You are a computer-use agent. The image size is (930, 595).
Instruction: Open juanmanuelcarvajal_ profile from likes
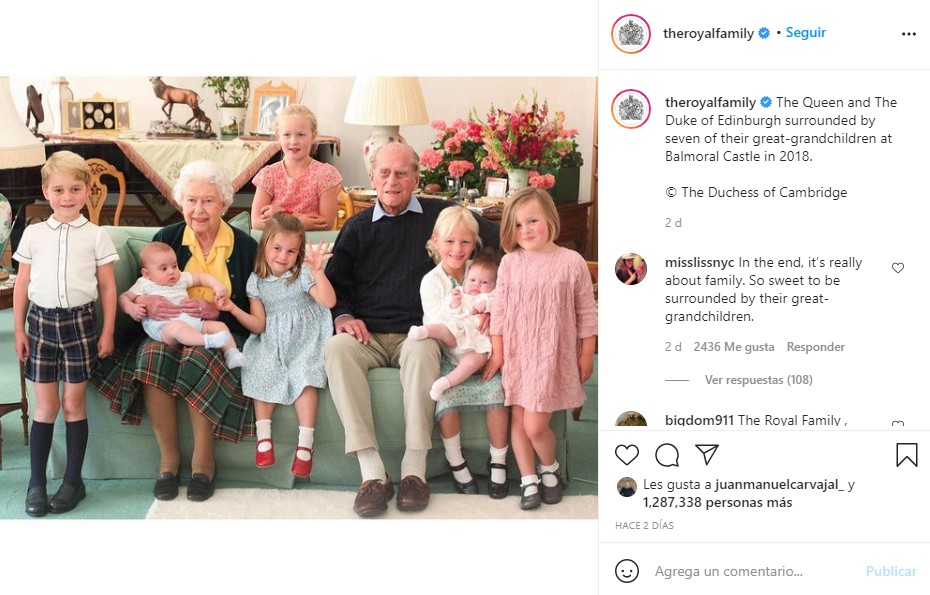pyautogui.click(x=779, y=485)
